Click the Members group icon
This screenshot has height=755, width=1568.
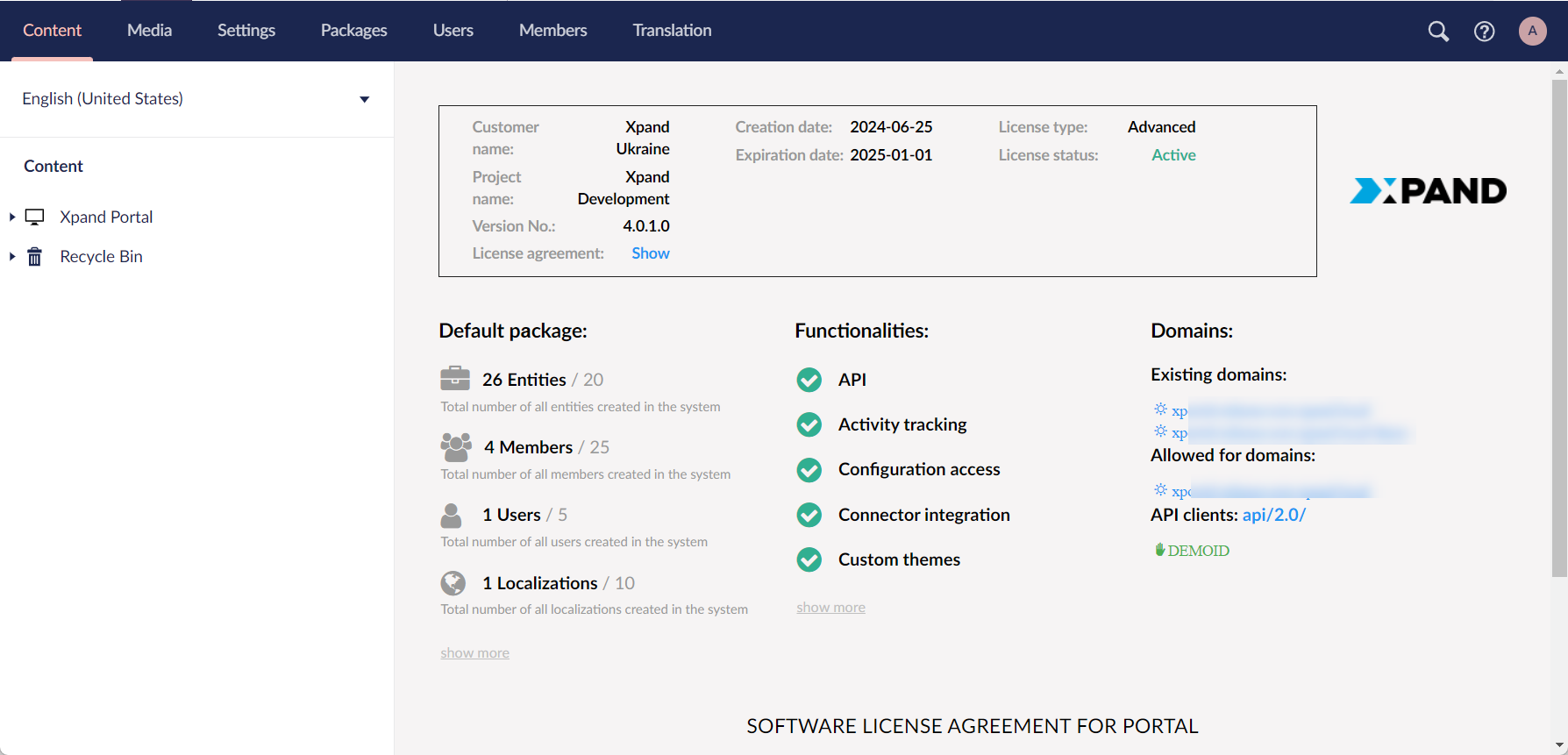(x=456, y=446)
